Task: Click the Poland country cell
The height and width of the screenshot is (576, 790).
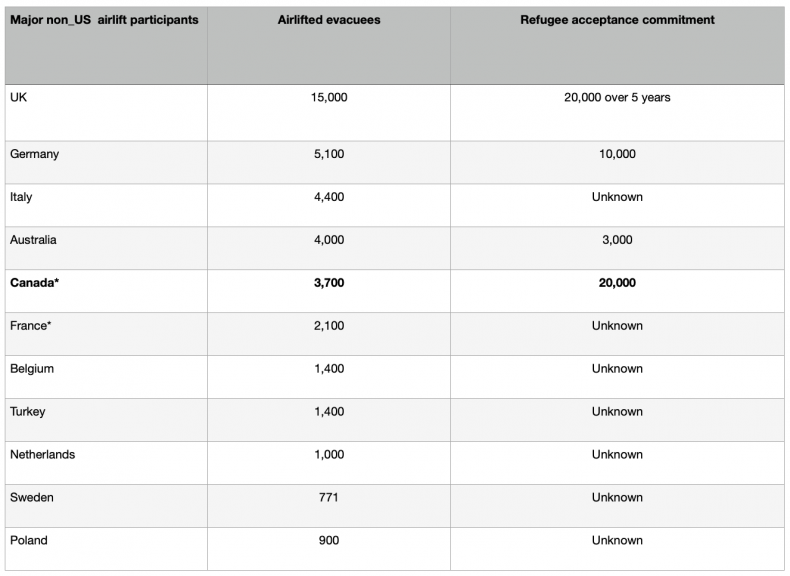Action: (x=29, y=541)
